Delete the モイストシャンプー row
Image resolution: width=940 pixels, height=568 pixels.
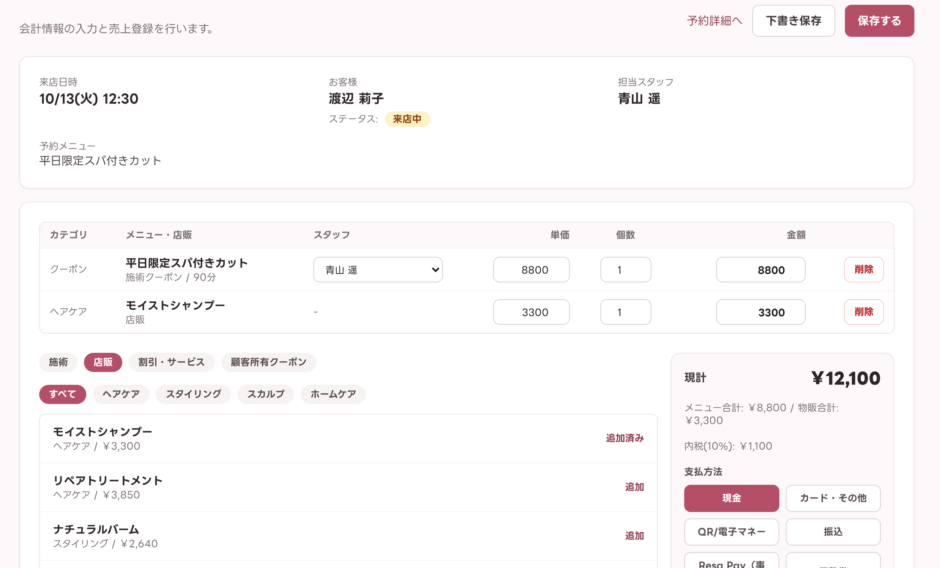coord(863,312)
